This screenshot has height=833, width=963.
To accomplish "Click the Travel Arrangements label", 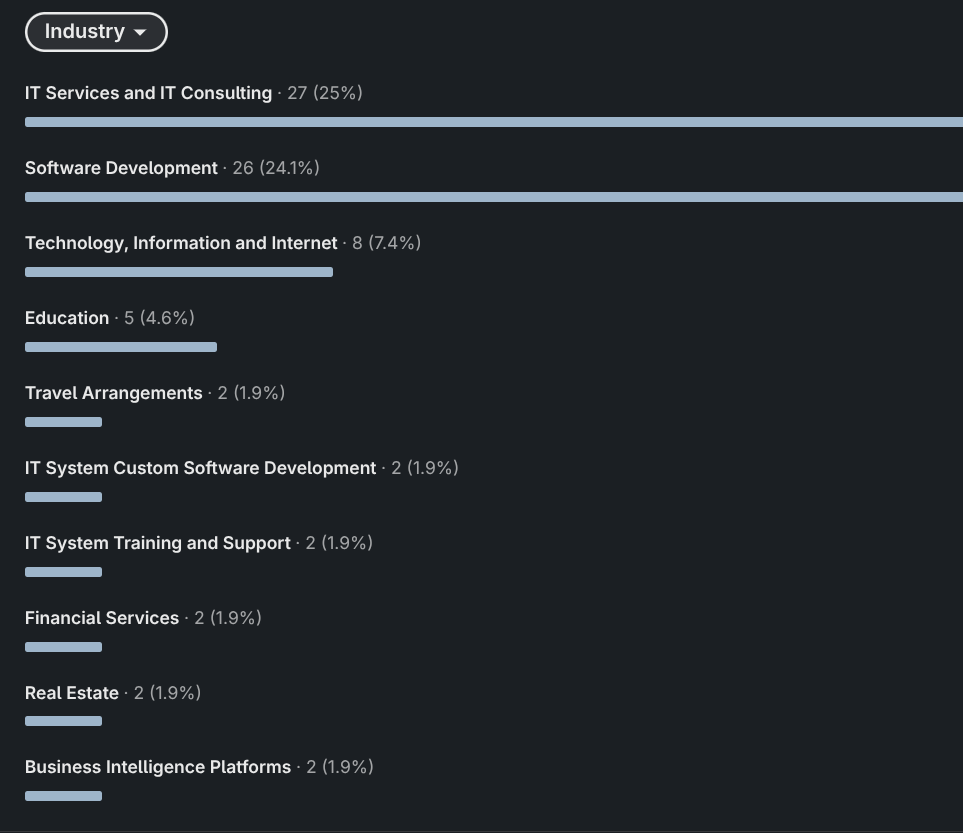I will [113, 393].
